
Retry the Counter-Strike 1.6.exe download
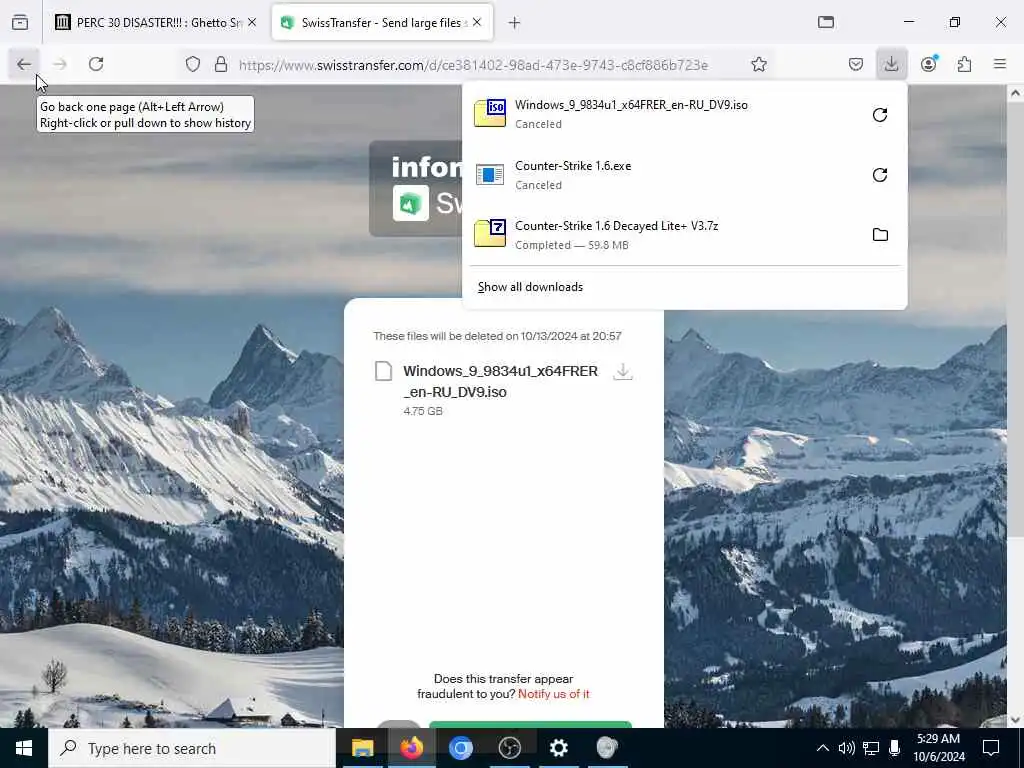pos(880,175)
